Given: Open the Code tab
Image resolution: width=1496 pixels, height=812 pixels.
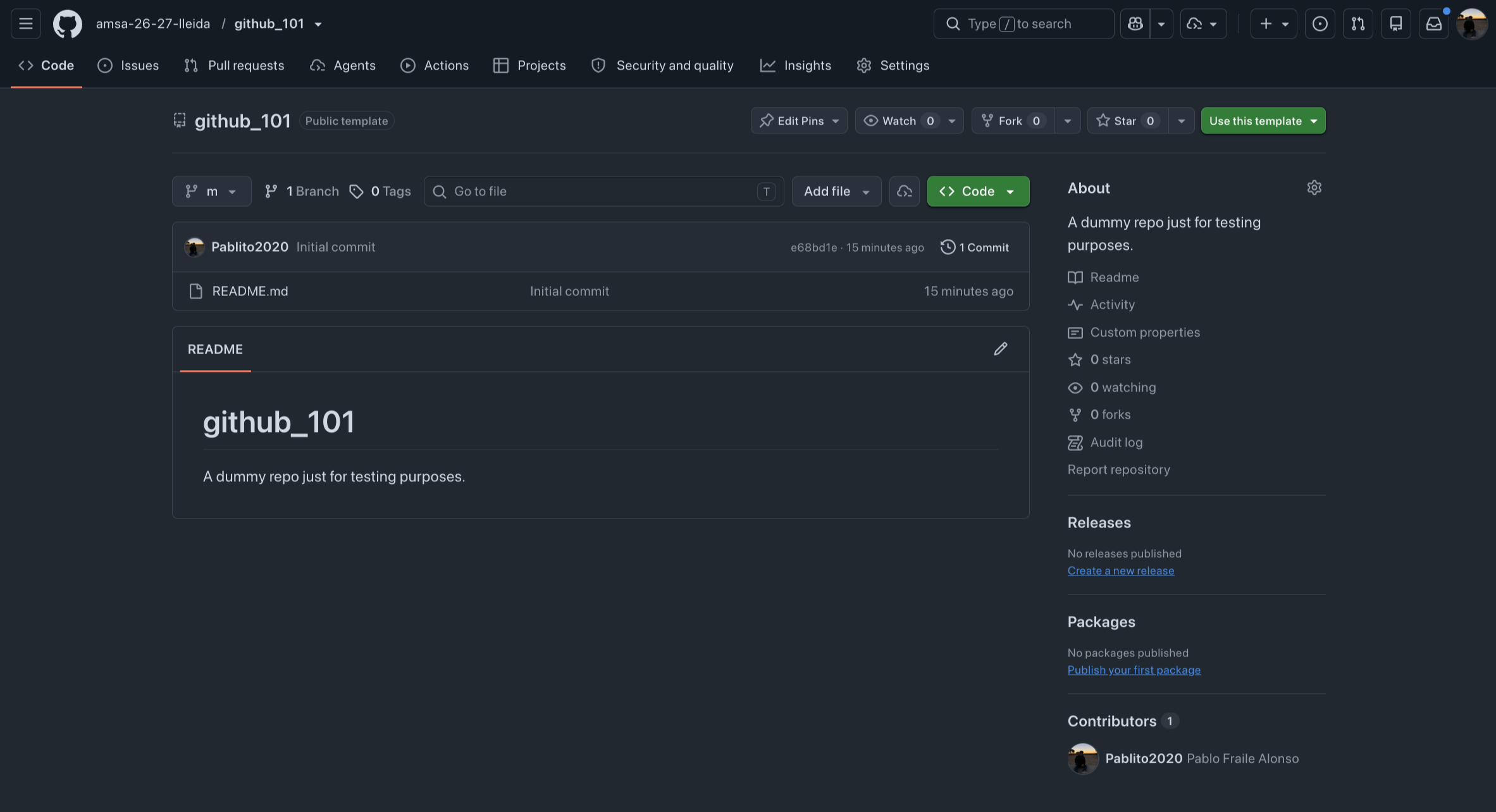Looking at the screenshot, I should (46, 66).
